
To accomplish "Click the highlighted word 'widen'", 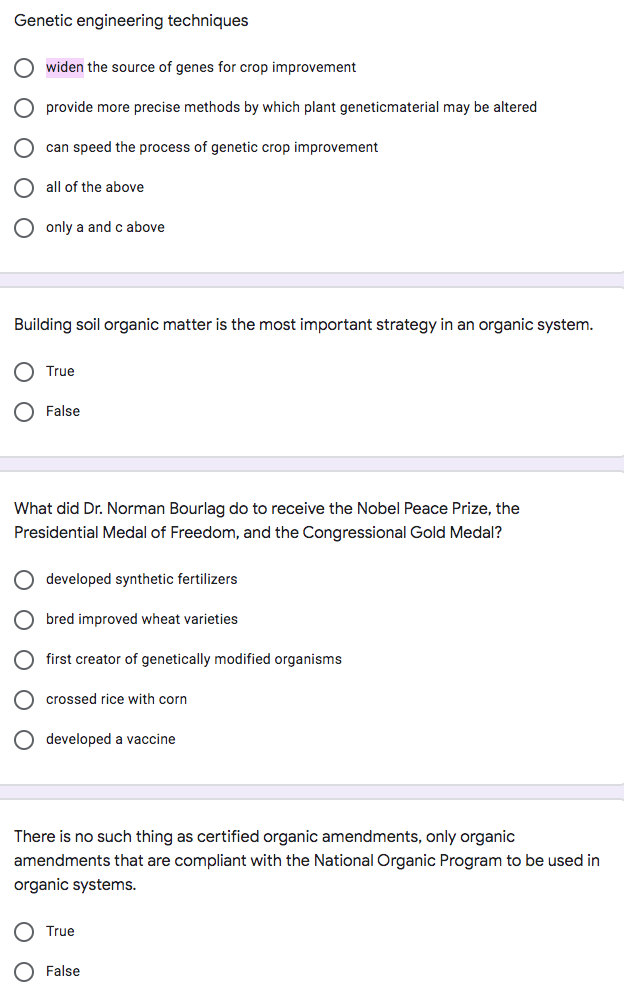I will 65,67.
